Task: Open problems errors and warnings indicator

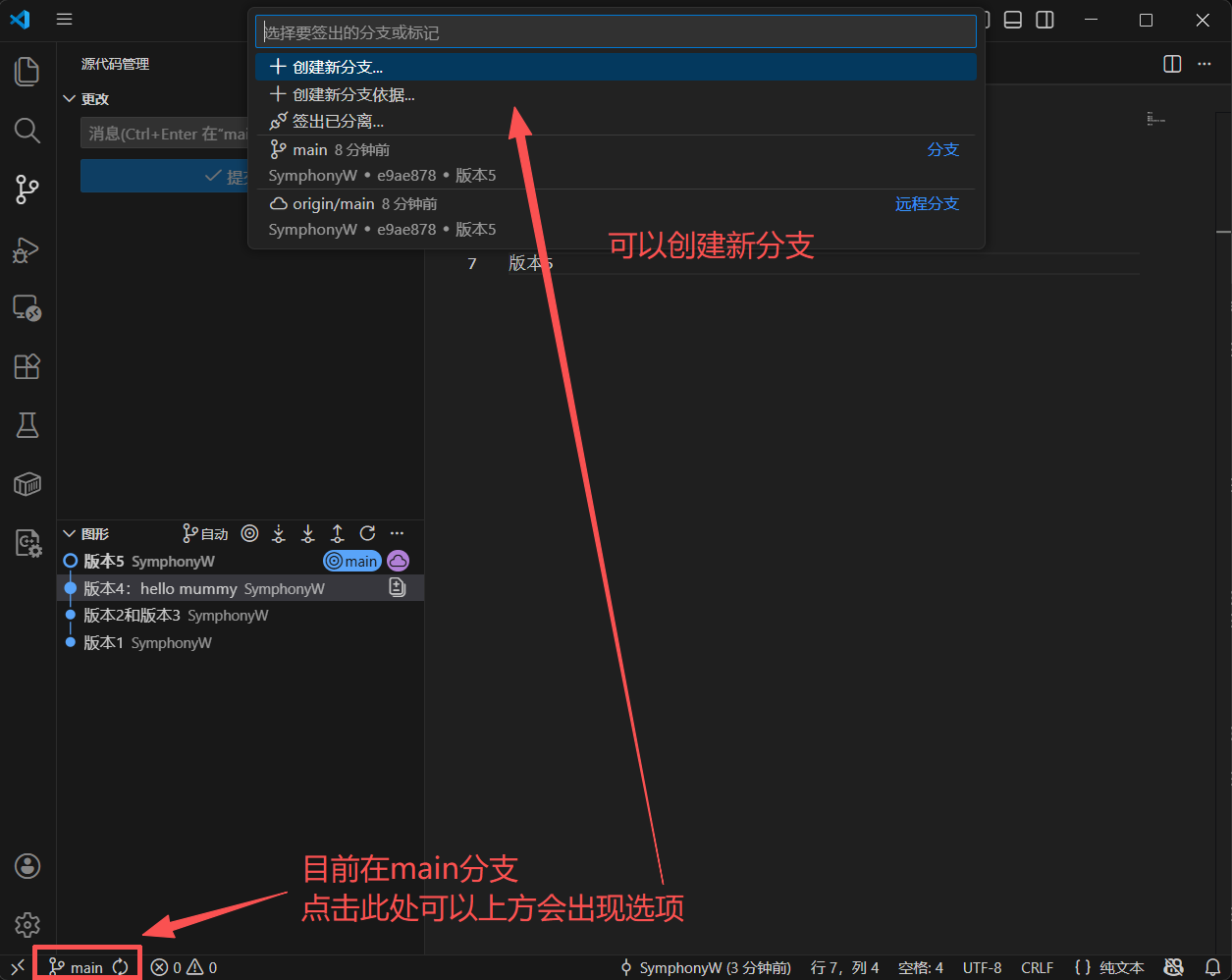Action: point(184,967)
